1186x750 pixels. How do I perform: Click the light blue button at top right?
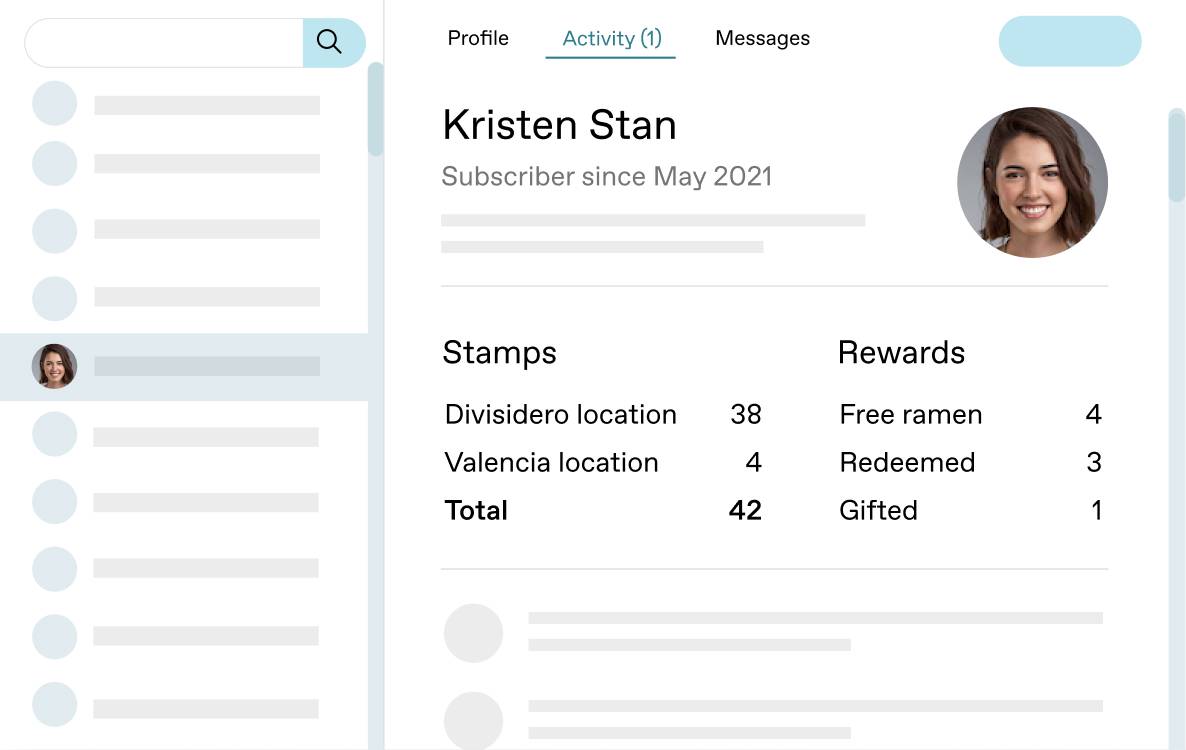(x=1070, y=41)
